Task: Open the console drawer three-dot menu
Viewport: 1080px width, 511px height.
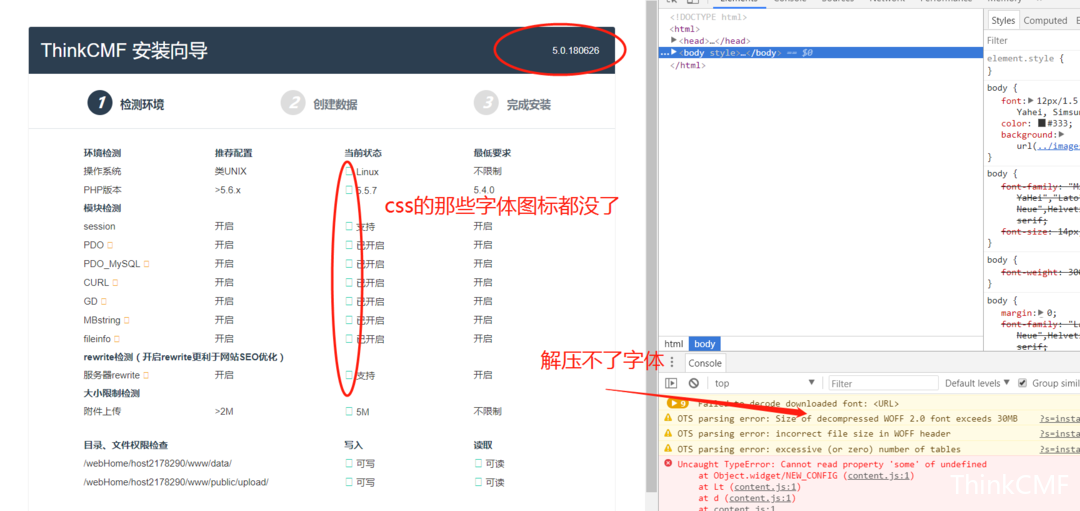Action: coord(673,363)
